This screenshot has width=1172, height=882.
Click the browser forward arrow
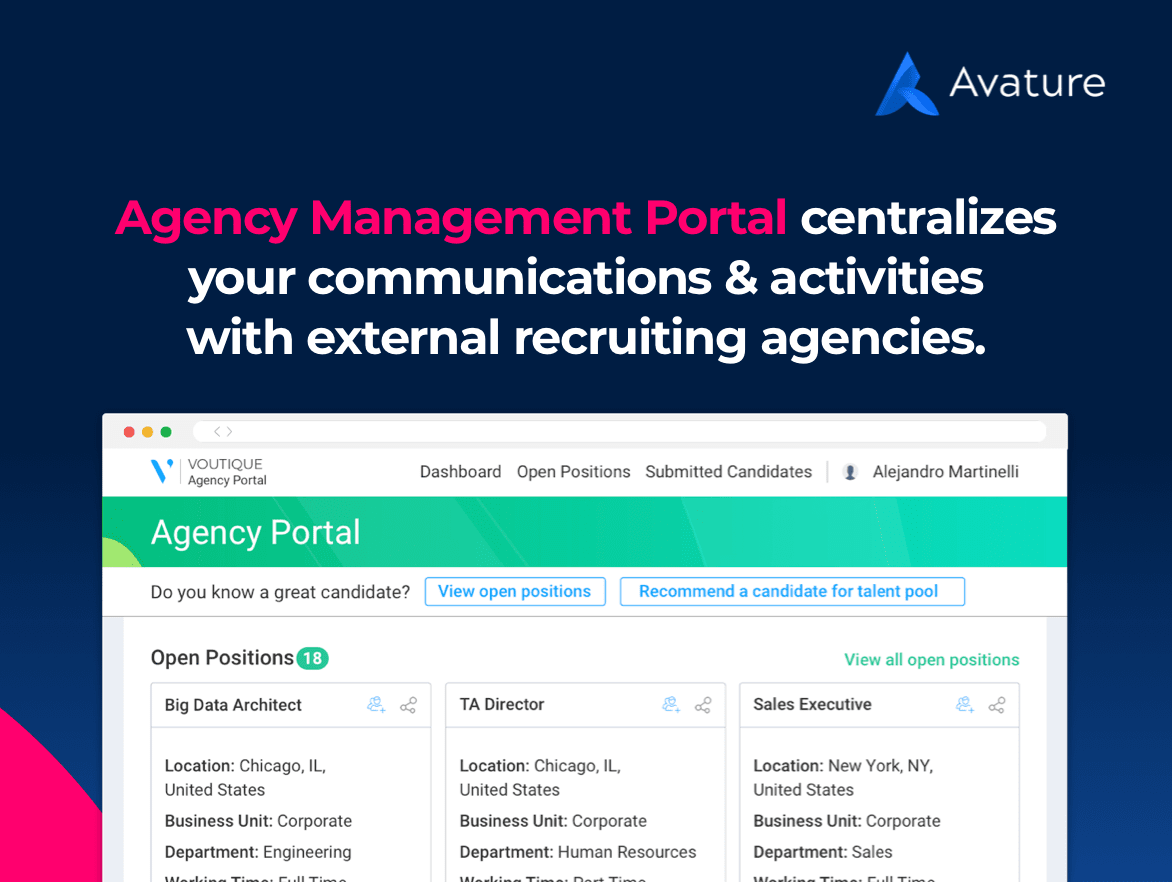tap(229, 431)
